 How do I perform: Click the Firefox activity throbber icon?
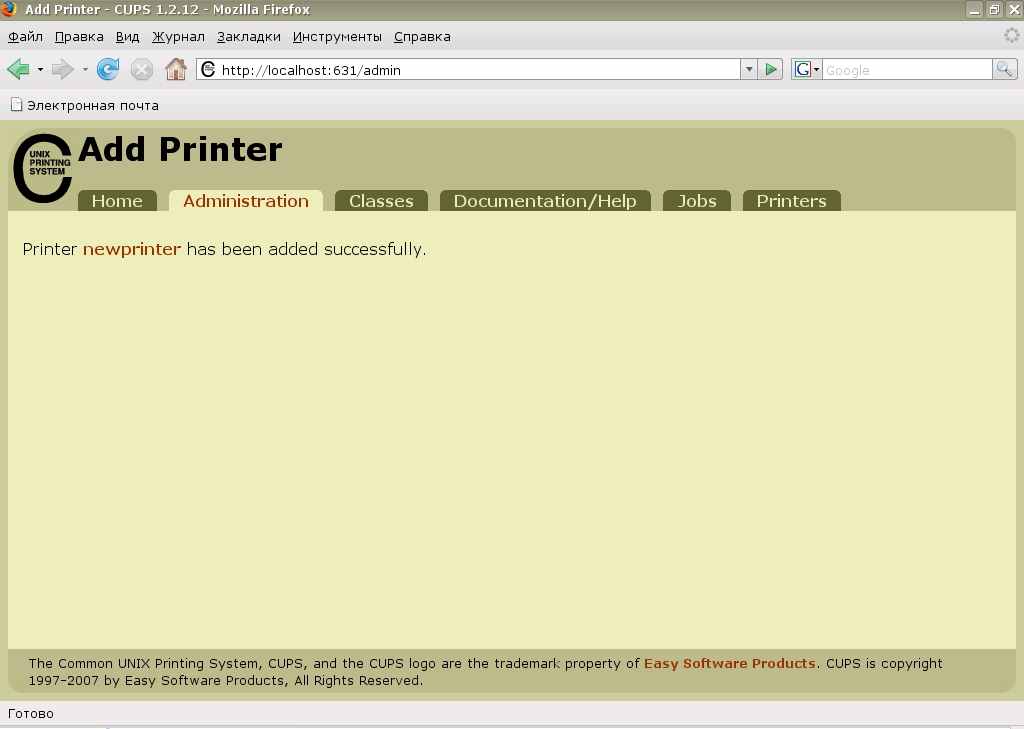[1011, 35]
